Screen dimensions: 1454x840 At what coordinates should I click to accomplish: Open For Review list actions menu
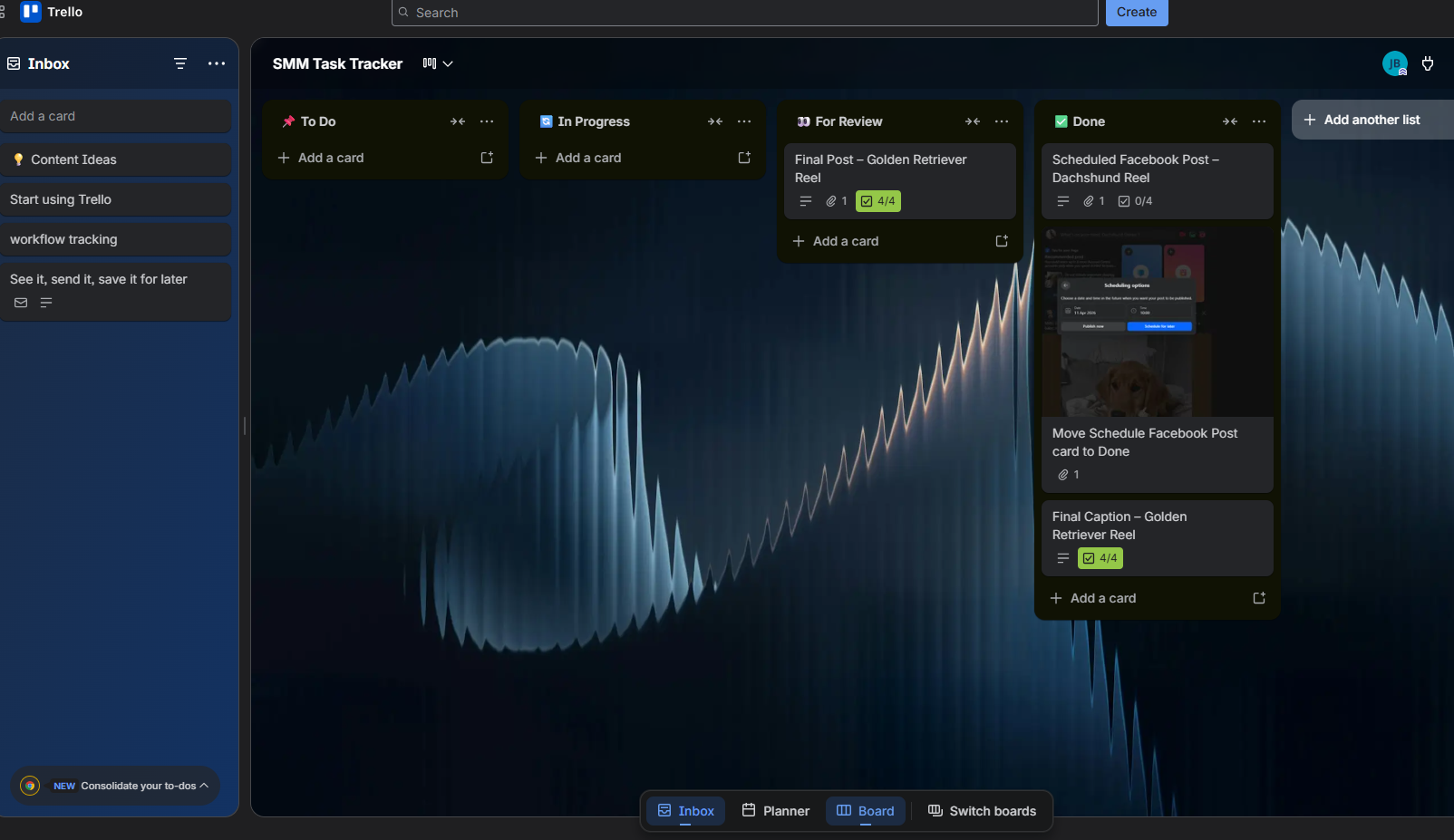click(1002, 121)
